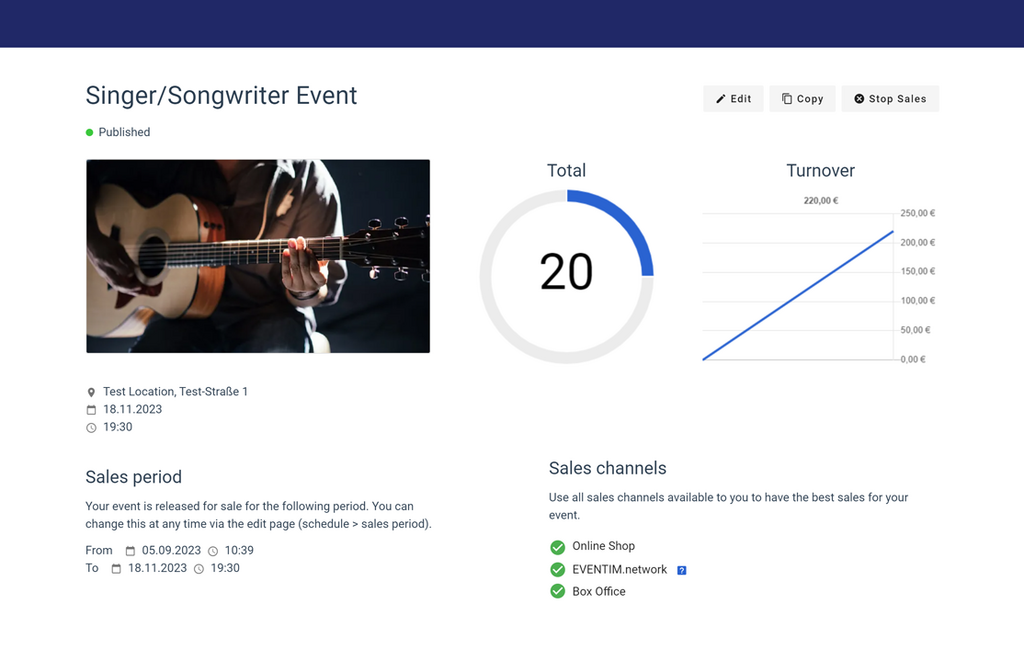Click the calendar icon beside 18.11.2023
This screenshot has height=661, width=1024.
click(91, 409)
